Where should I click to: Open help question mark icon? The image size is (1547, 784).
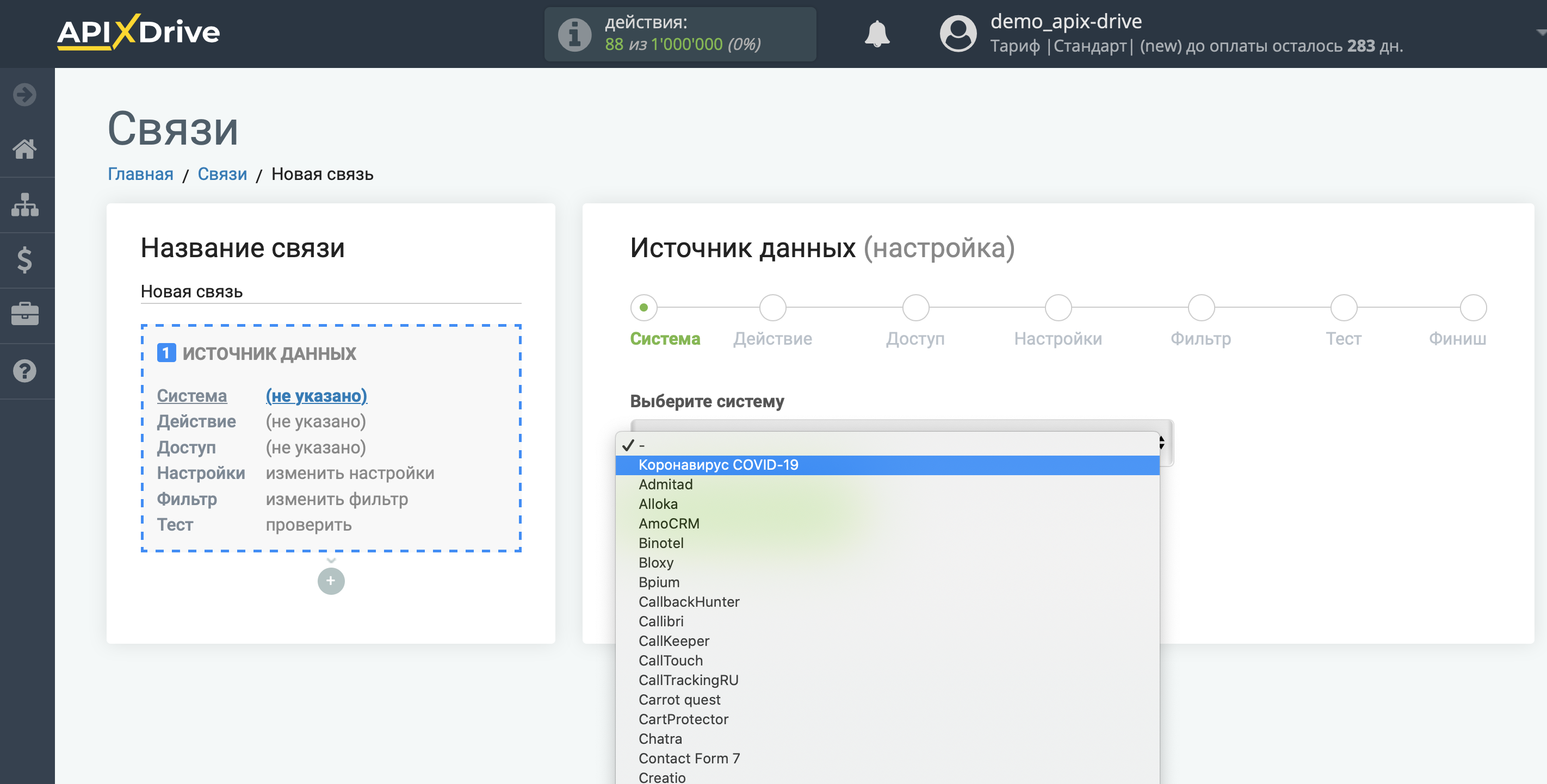pos(24,371)
